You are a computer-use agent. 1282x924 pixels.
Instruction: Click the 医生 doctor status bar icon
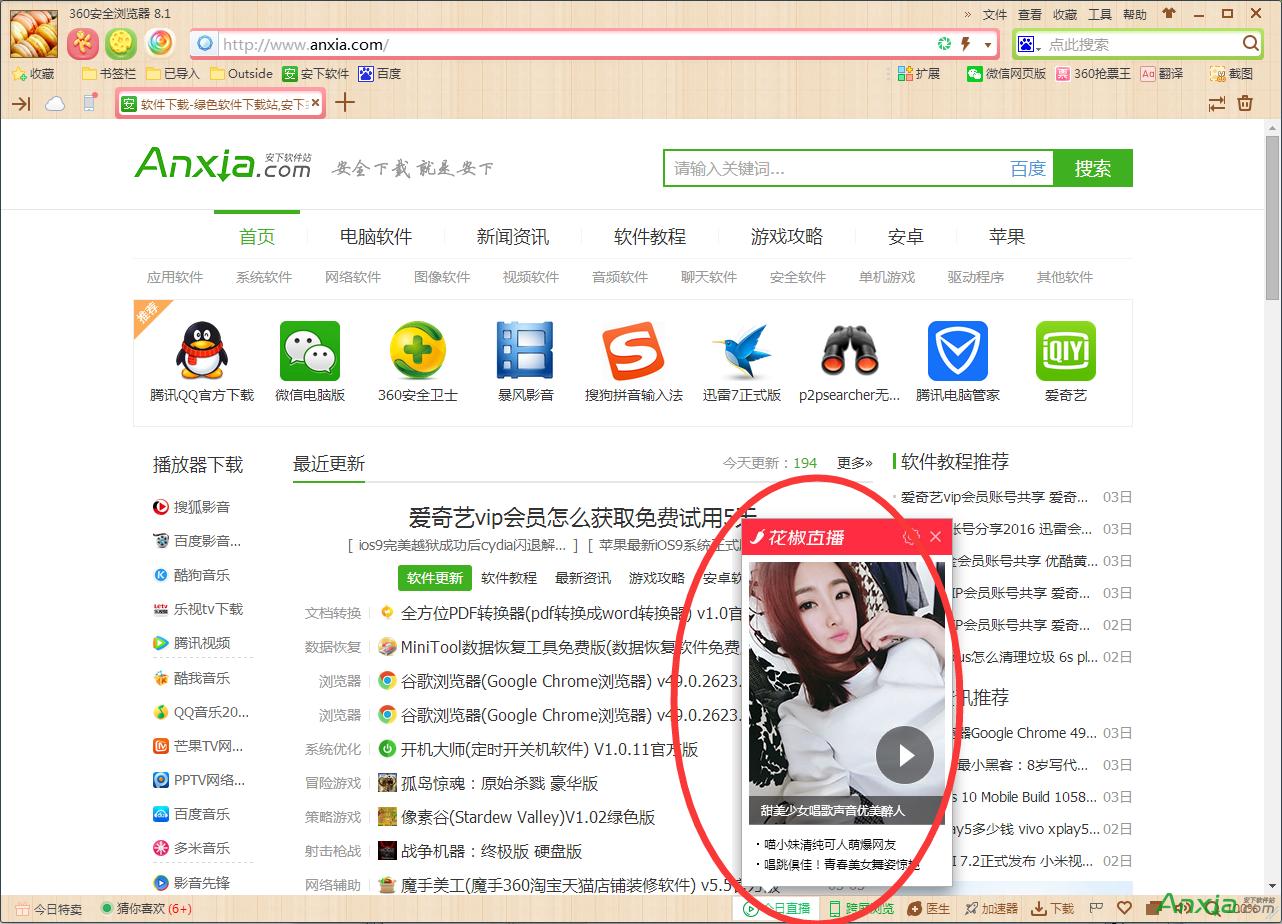click(x=929, y=909)
